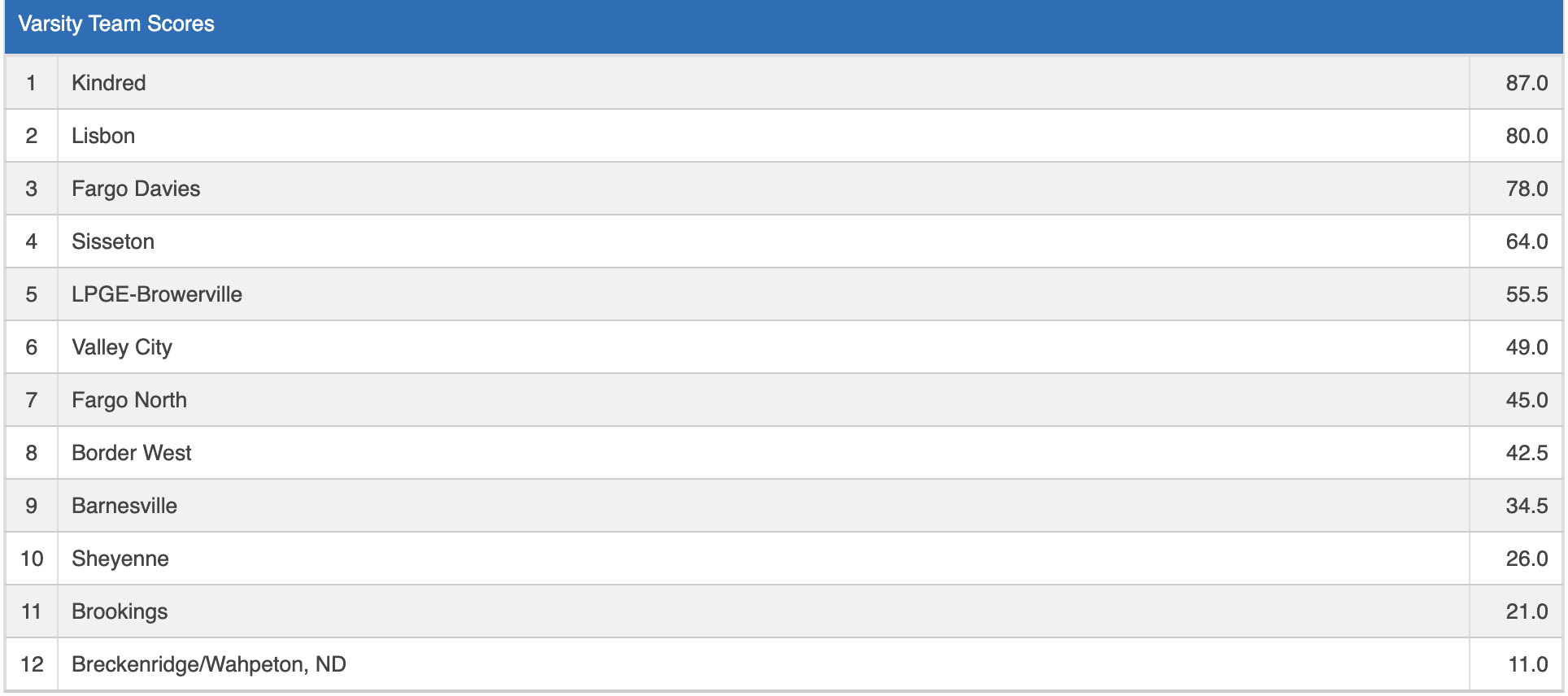This screenshot has height=696, width=1568.
Task: Click on Fargo Davies team name
Action: coord(136,189)
